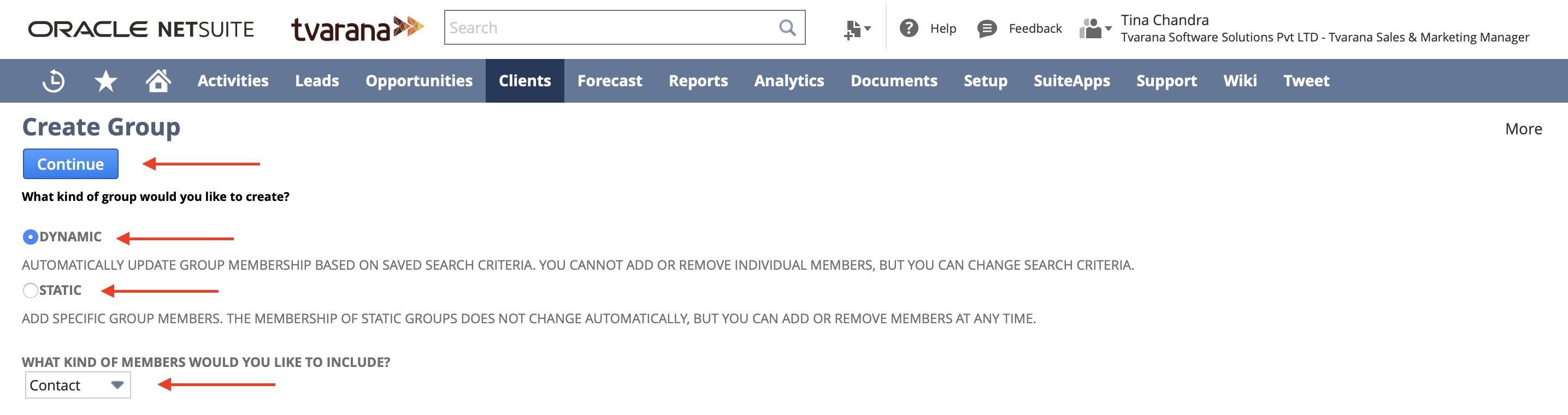Click the More link

pyautogui.click(x=1523, y=129)
